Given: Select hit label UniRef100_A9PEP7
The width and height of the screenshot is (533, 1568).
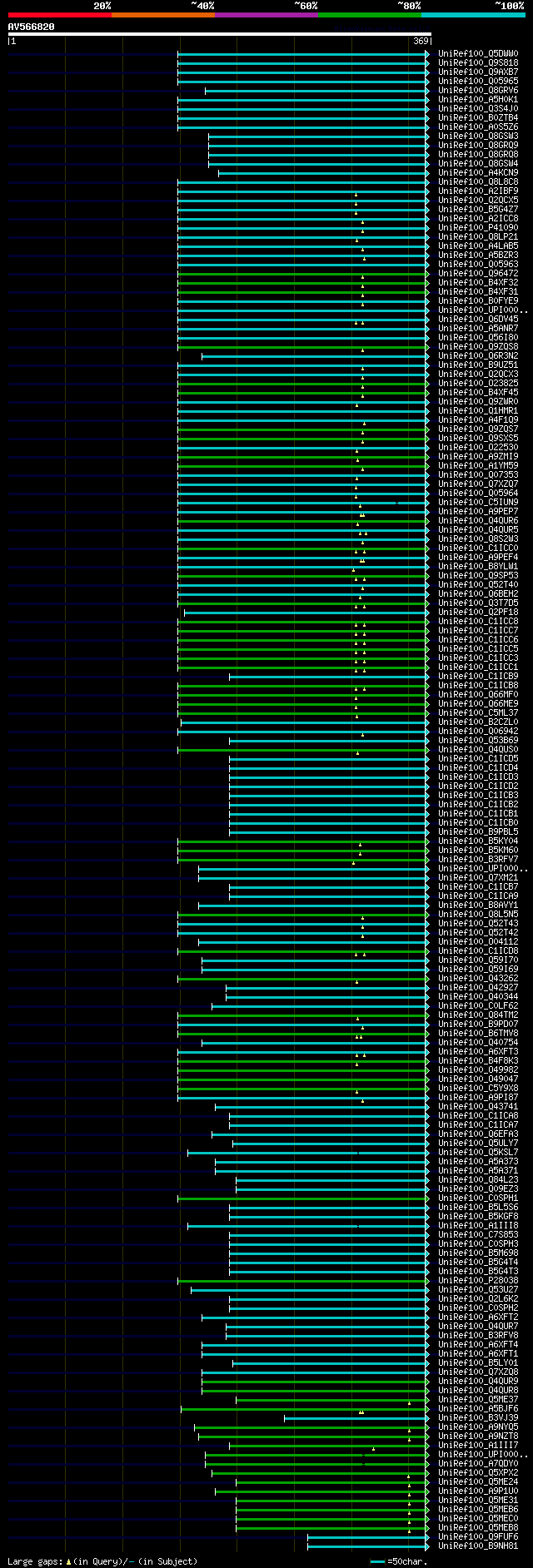Looking at the screenshot, I should [478, 511].
